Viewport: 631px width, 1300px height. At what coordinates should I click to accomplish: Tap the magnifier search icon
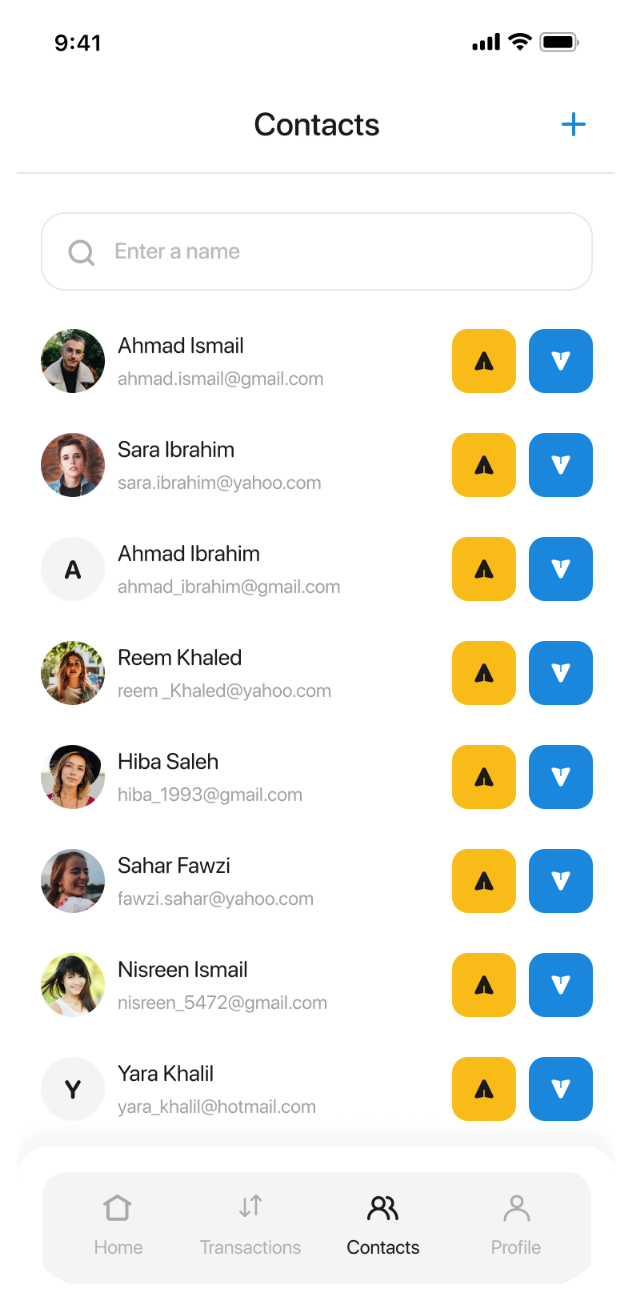coord(81,252)
